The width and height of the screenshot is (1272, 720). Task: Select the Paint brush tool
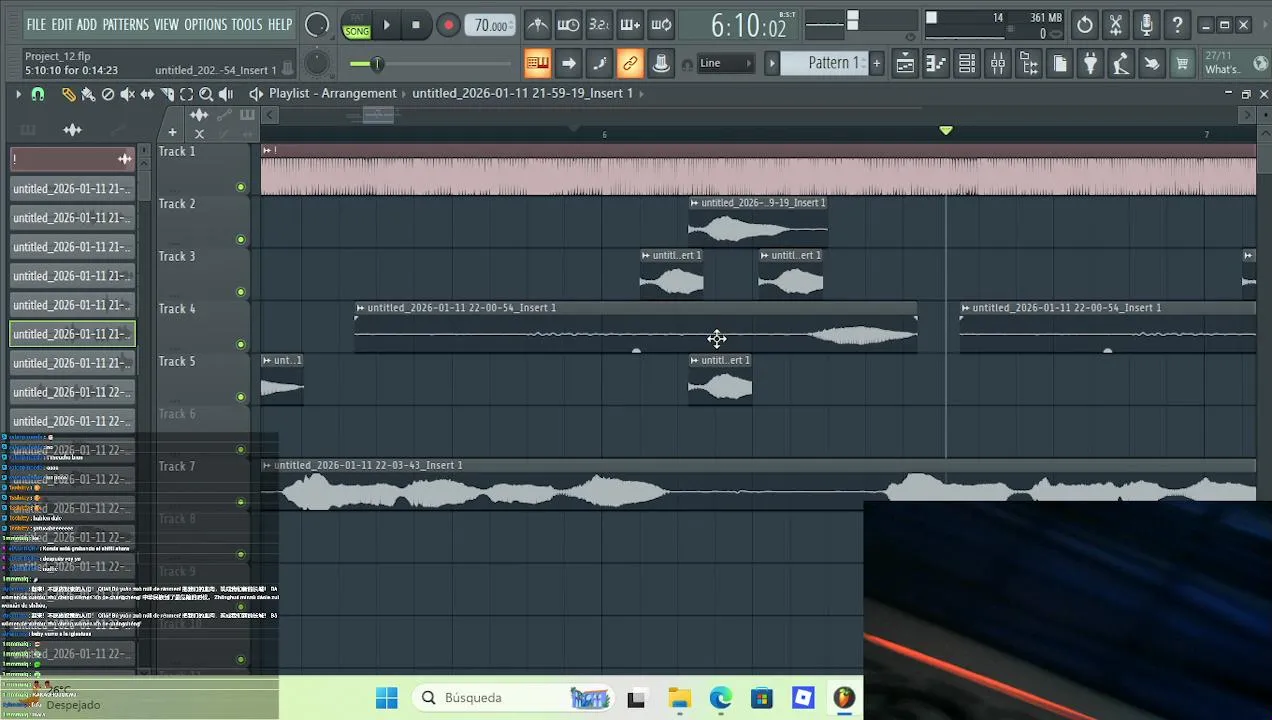tap(88, 94)
